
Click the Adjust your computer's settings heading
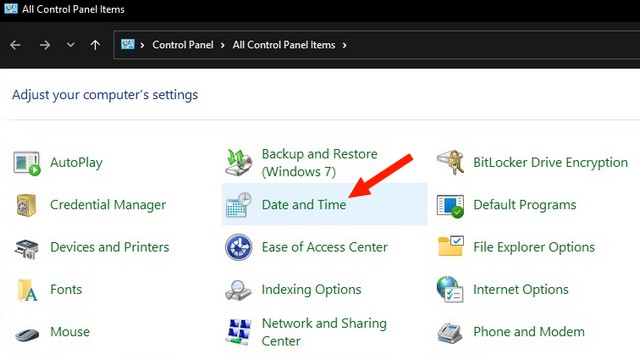(x=105, y=95)
